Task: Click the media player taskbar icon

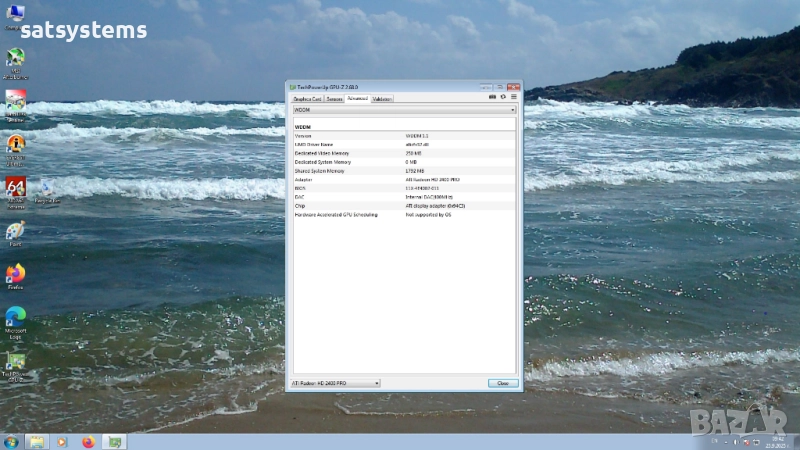Action: pos(62,441)
